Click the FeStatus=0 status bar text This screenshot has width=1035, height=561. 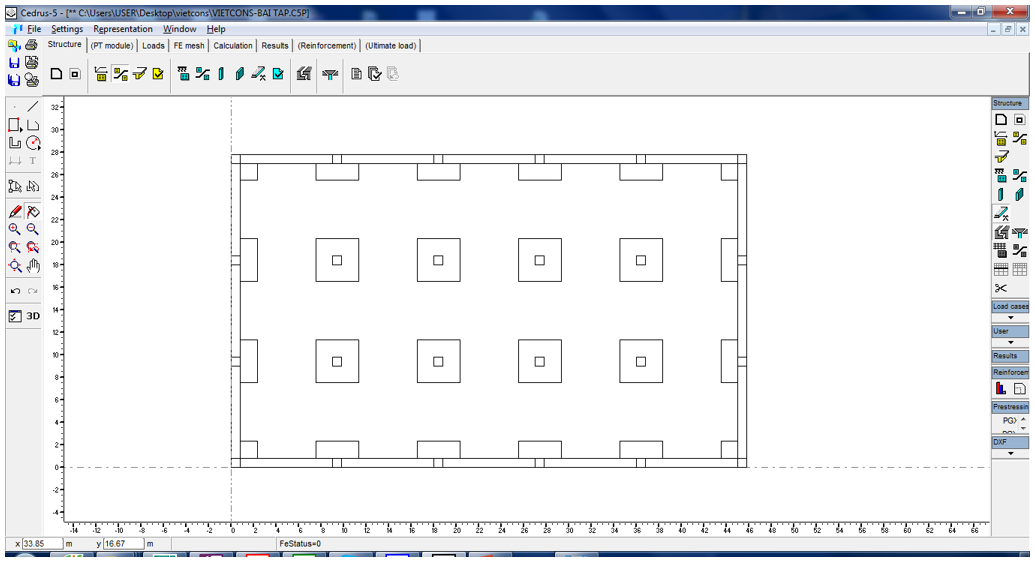[x=300, y=544]
